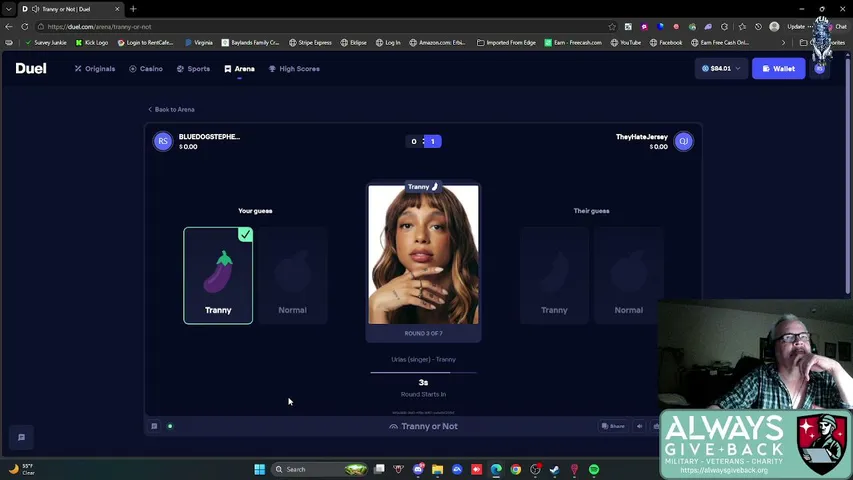Open the Facebook bookmark

click(x=666, y=42)
